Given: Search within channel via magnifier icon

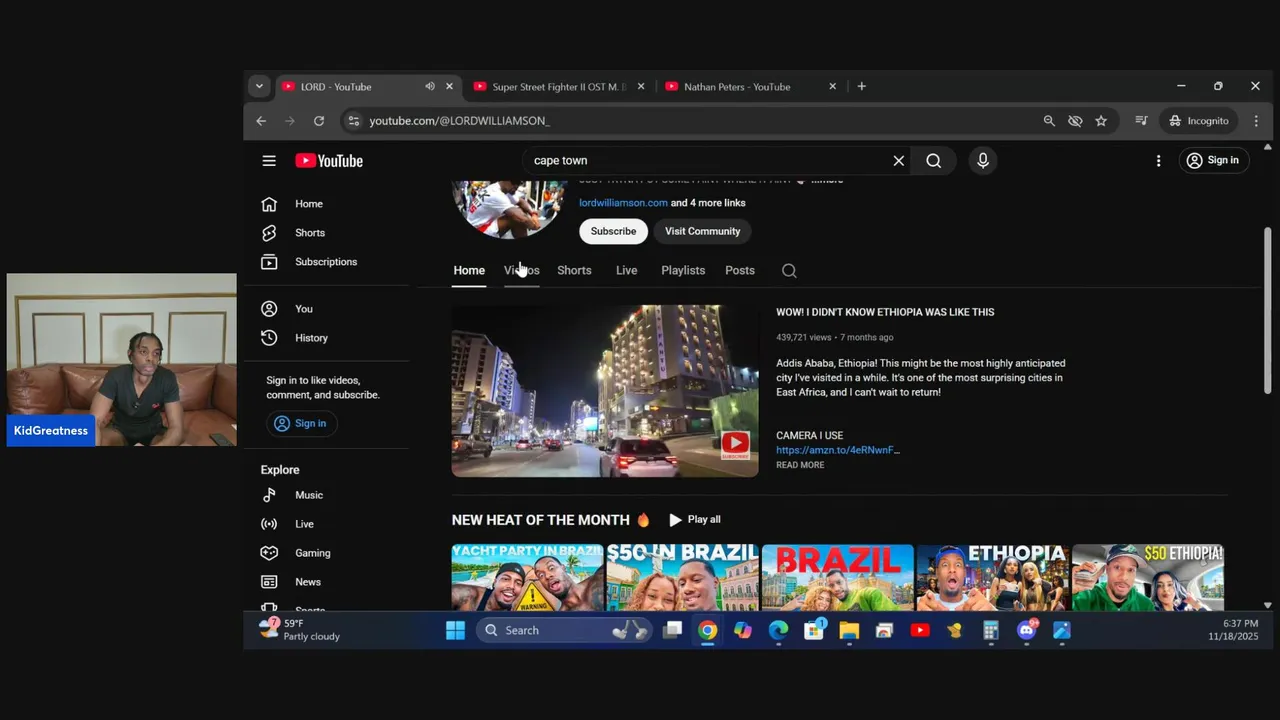Looking at the screenshot, I should [789, 270].
